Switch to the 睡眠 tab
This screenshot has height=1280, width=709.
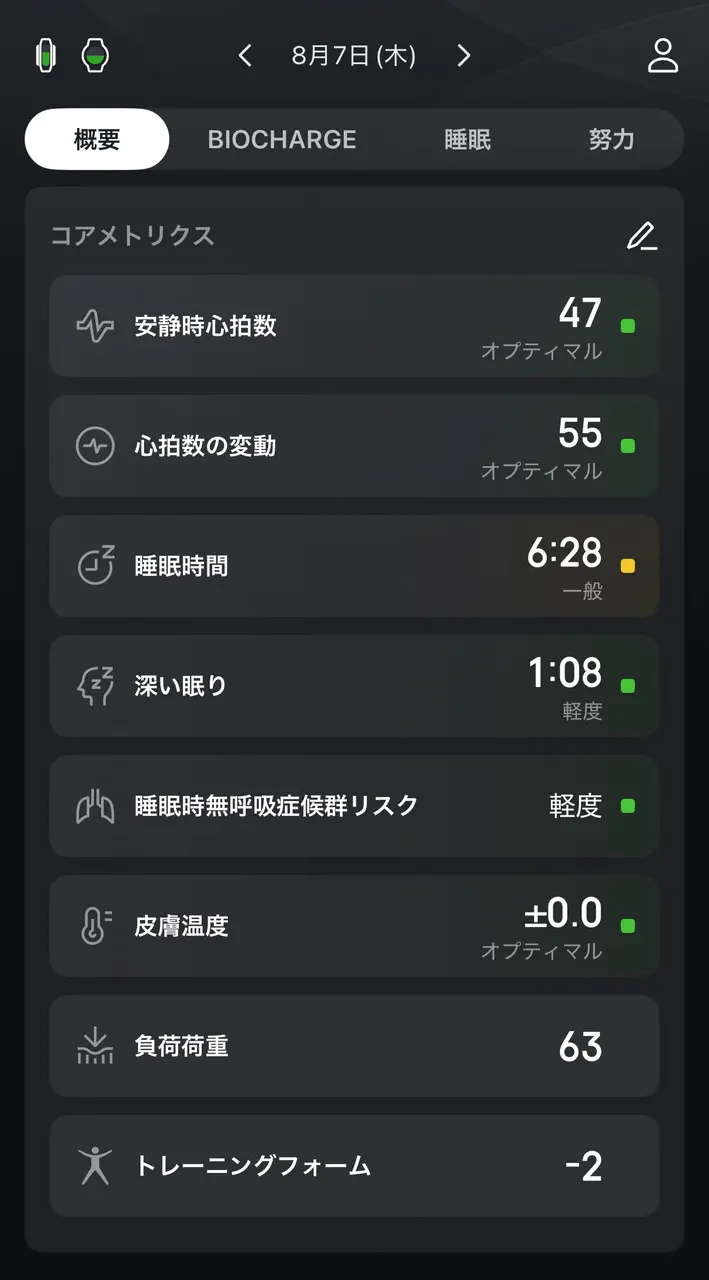(467, 139)
